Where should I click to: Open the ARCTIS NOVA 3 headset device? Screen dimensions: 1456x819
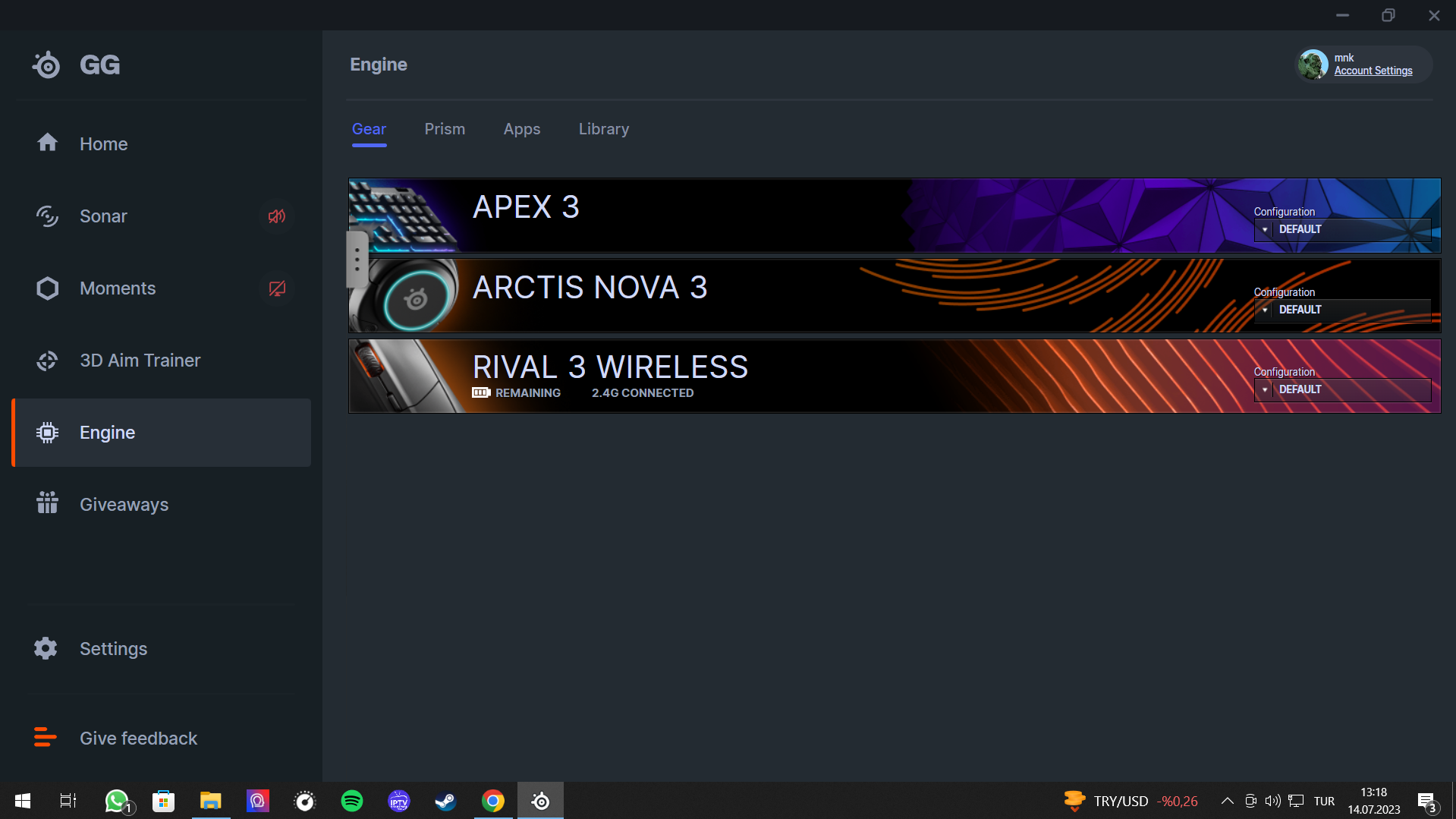[895, 296]
